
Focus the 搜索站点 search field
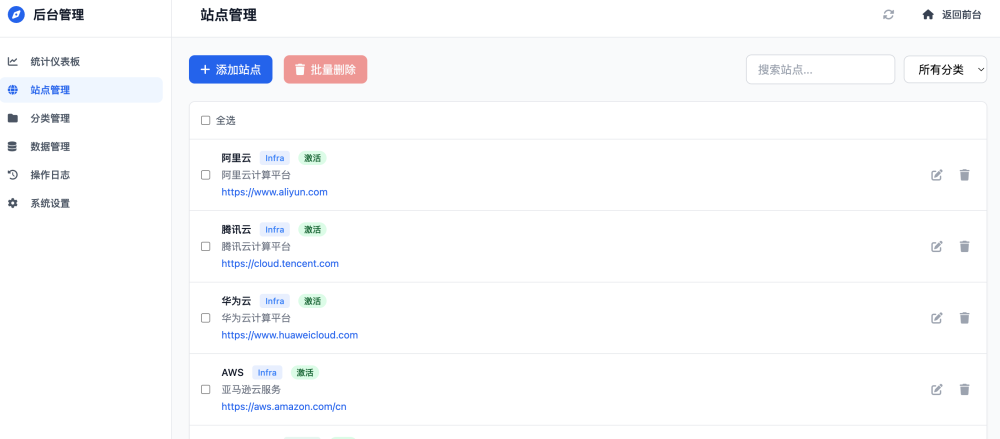pos(821,70)
